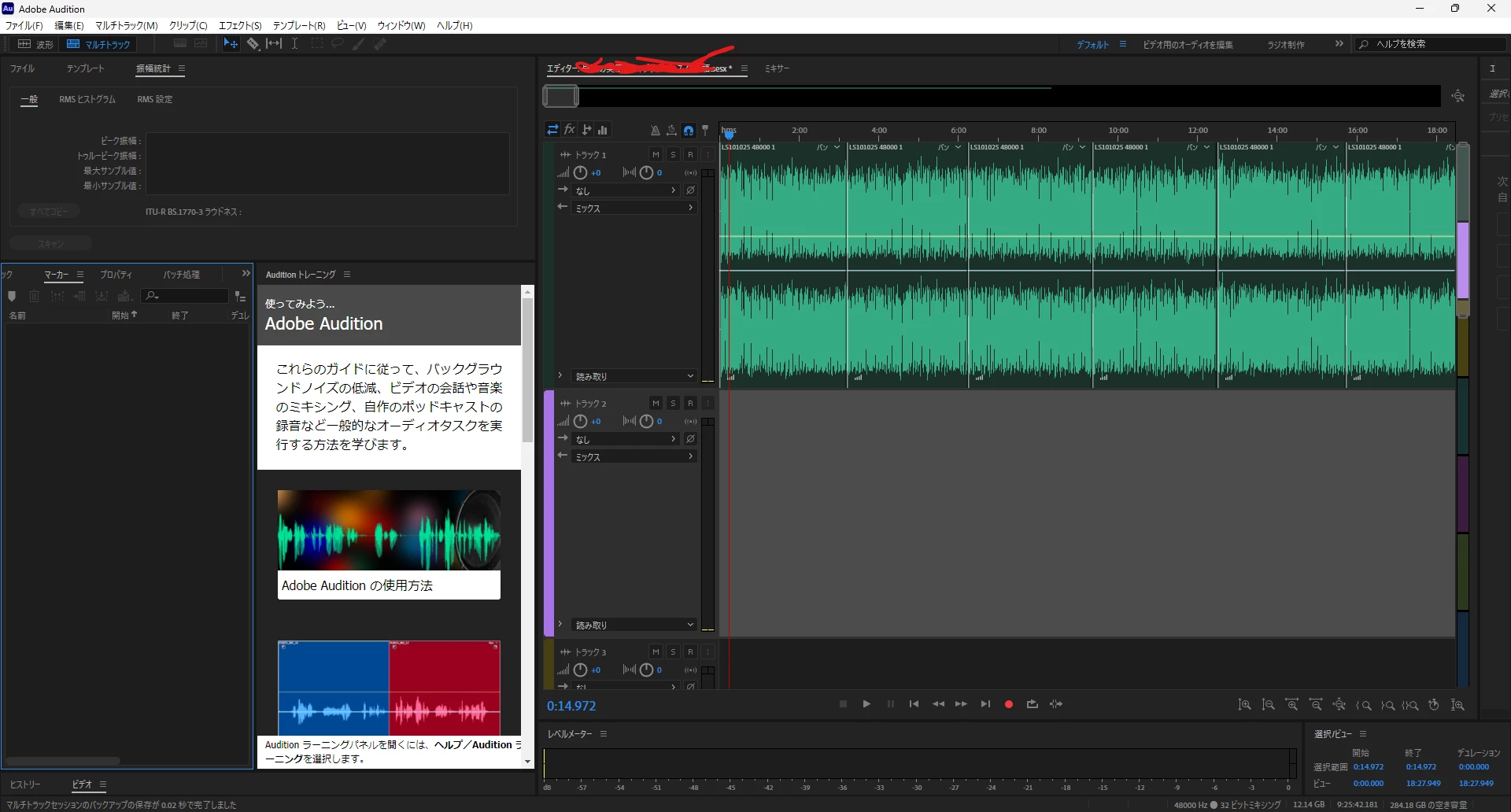This screenshot has width=1511, height=812.
Task: Adjust Track 1 volume knob
Action: 580,172
